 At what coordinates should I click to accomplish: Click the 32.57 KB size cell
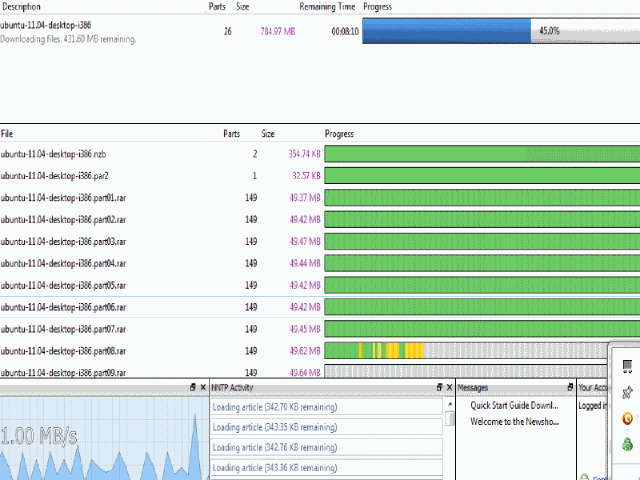pos(307,176)
